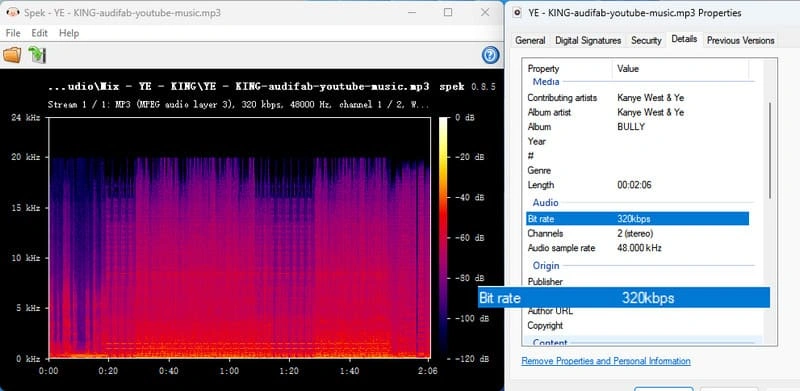This screenshot has height=391, width=800.
Task: Click the Stream info line in Spek
Action: (239, 105)
